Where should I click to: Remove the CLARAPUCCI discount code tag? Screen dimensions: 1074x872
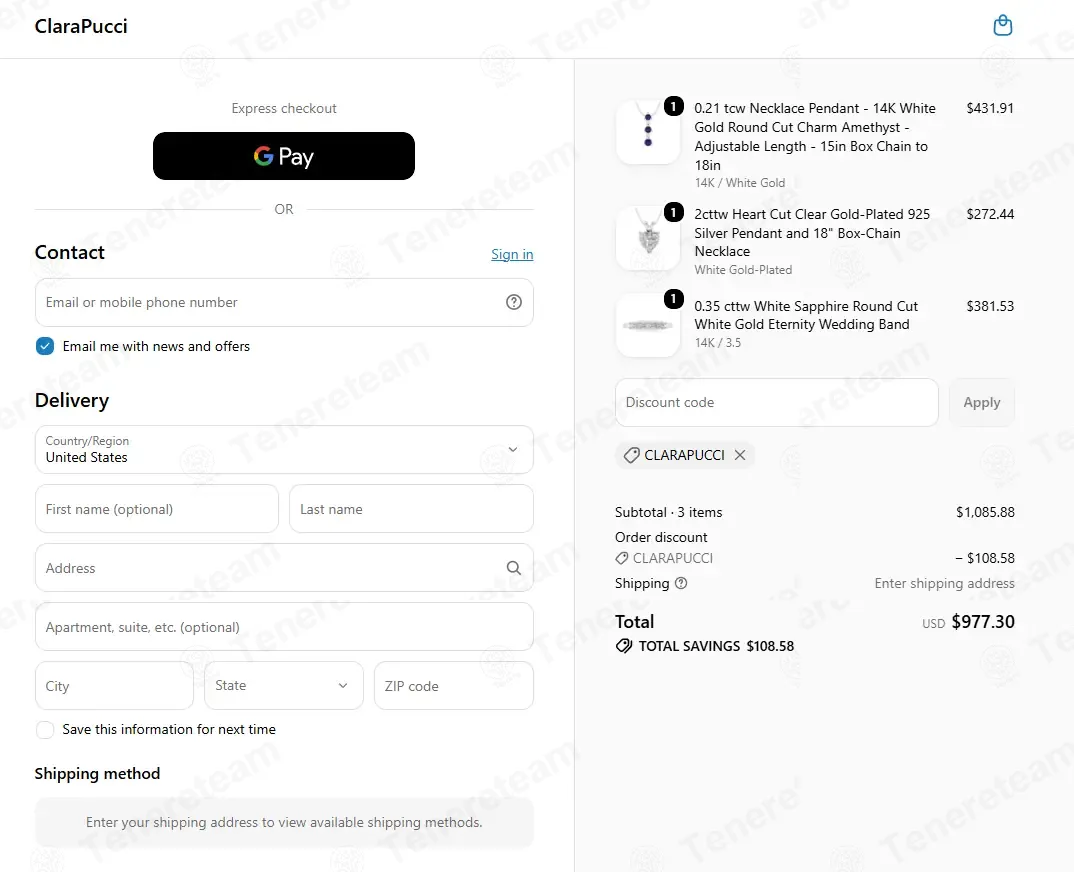coord(740,455)
